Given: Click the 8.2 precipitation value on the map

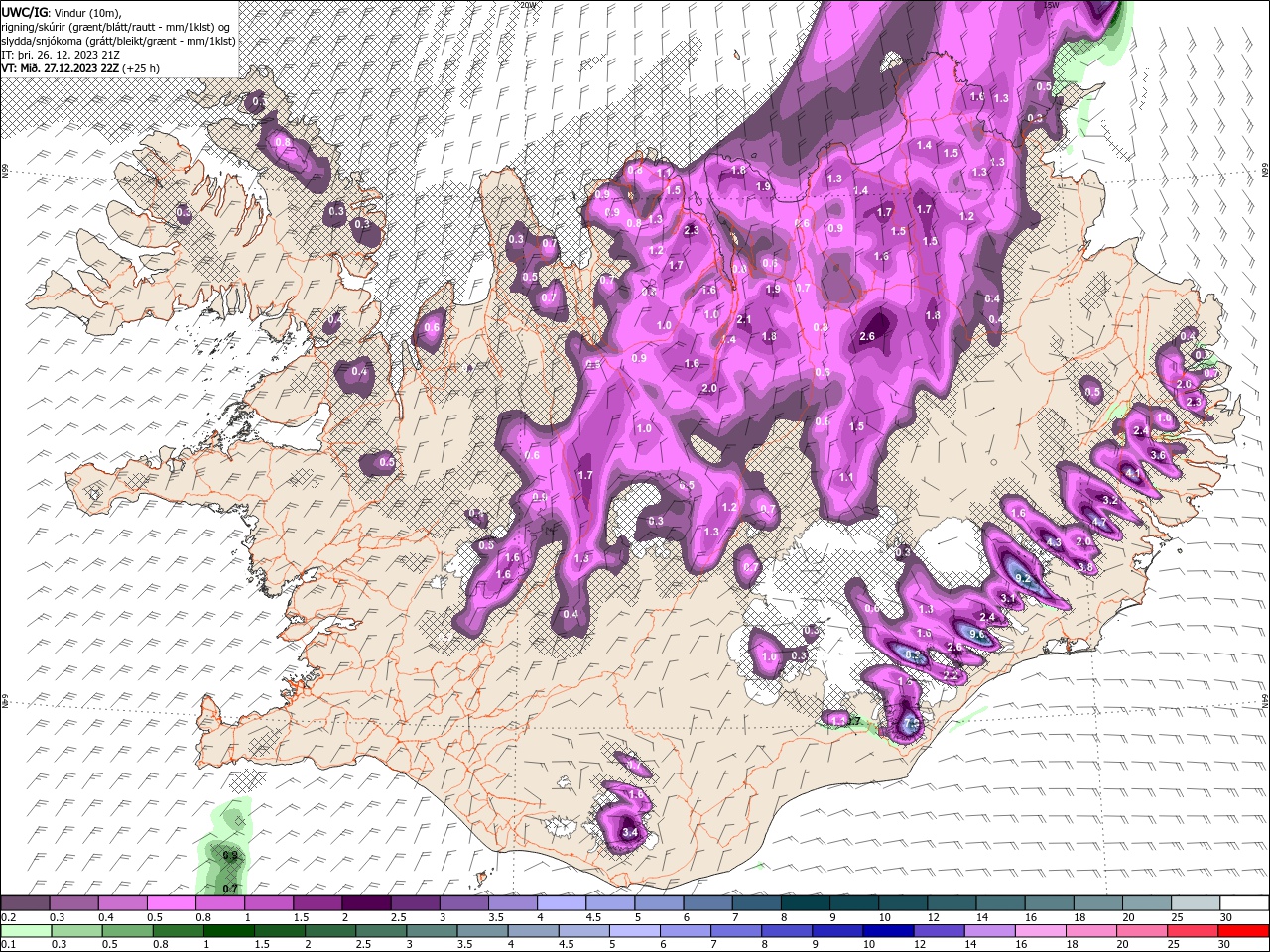Looking at the screenshot, I should click(x=915, y=655).
